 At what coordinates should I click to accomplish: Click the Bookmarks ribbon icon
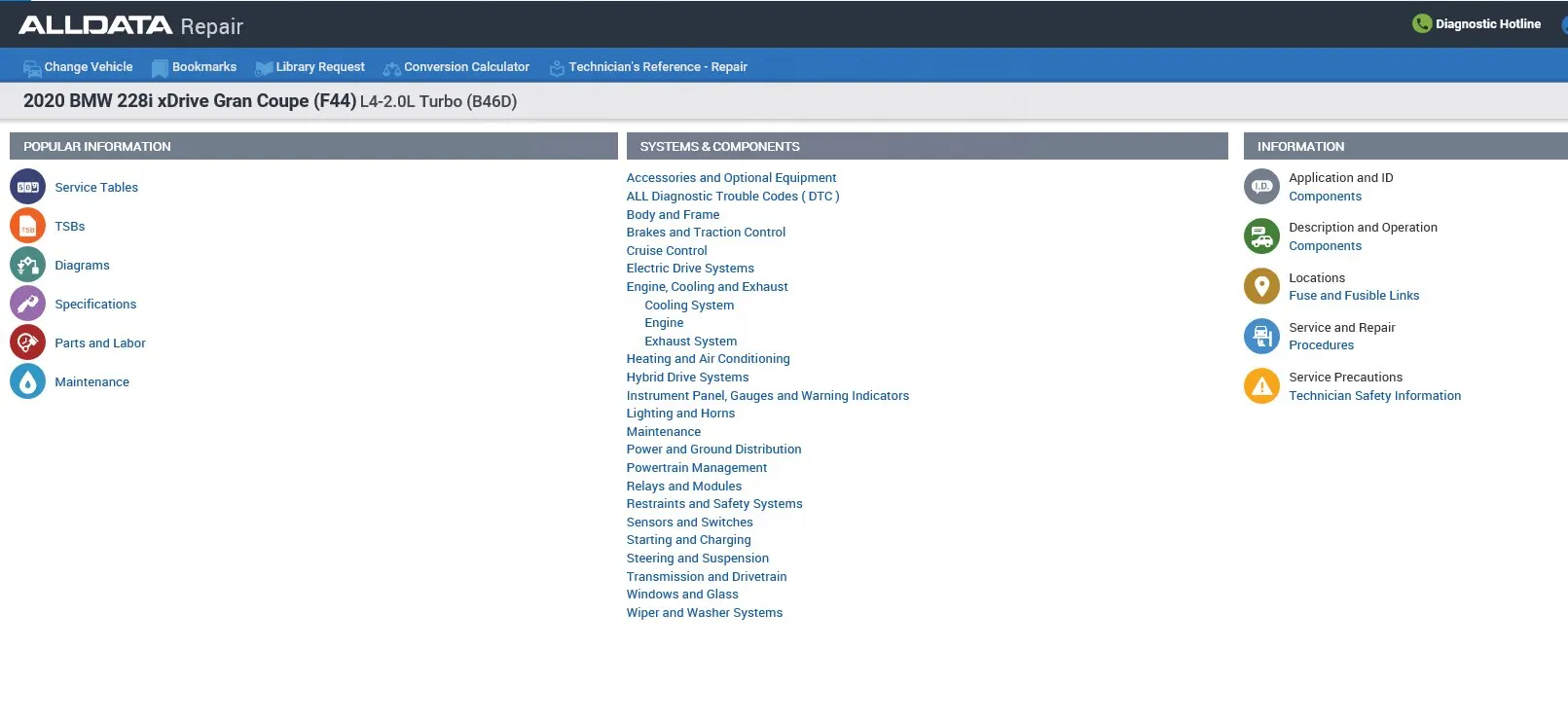point(160,68)
